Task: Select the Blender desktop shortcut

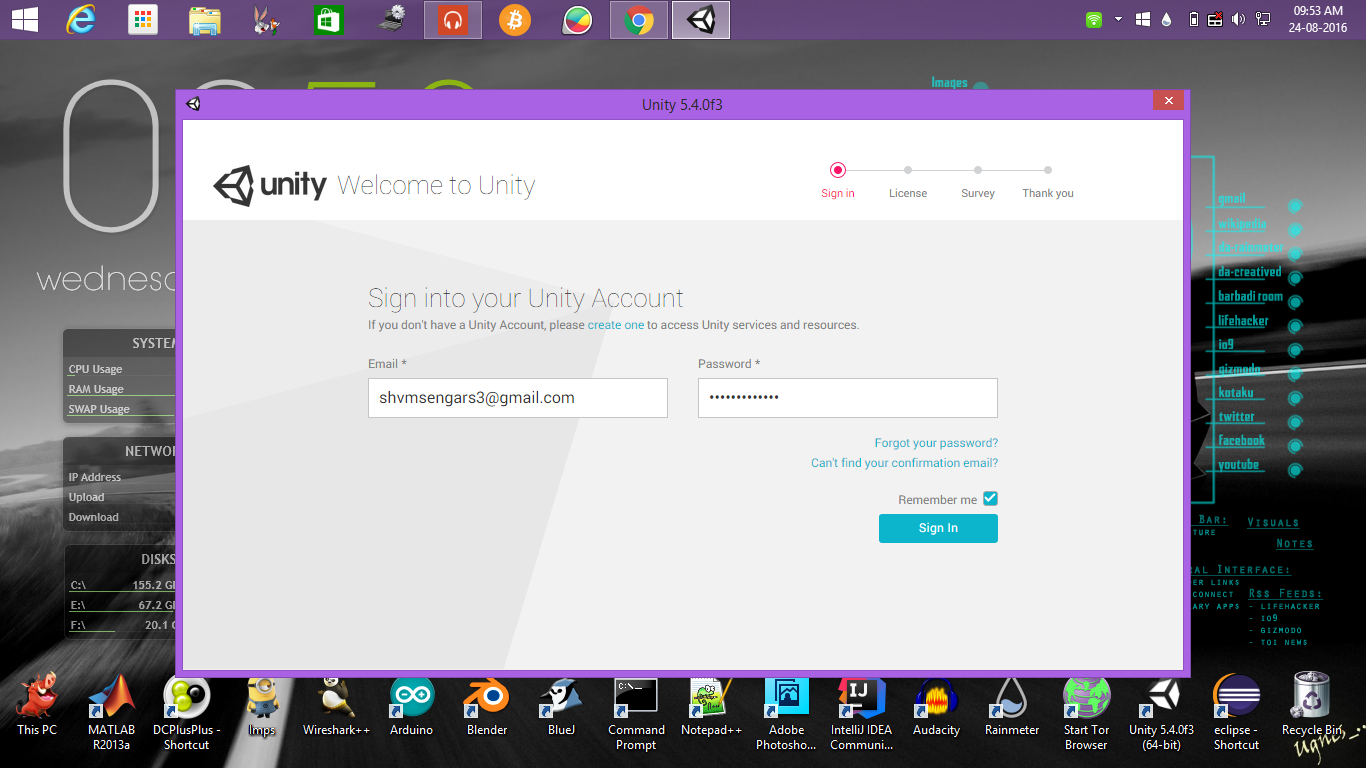Action: 487,706
